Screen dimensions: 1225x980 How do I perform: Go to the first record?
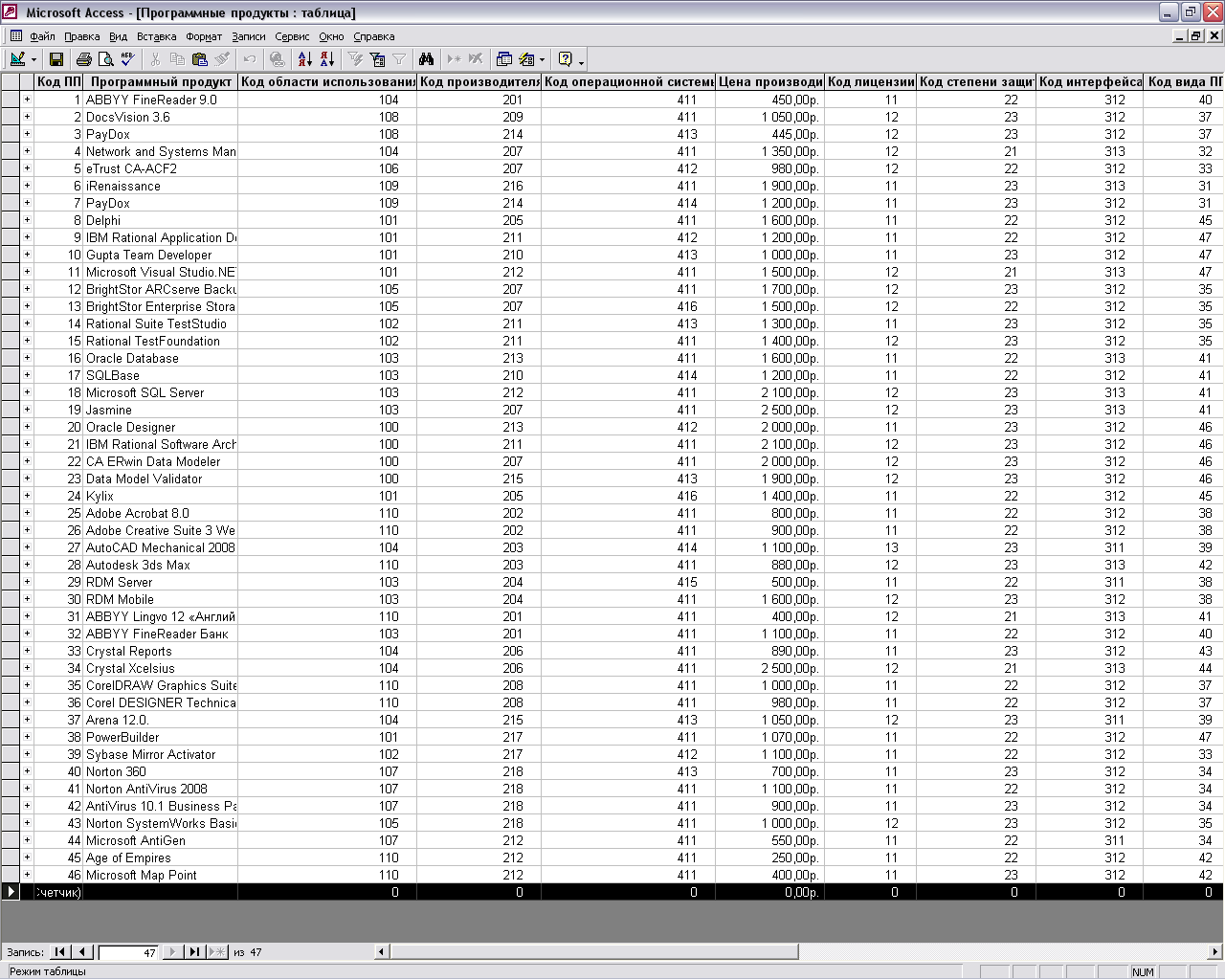pyautogui.click(x=60, y=951)
